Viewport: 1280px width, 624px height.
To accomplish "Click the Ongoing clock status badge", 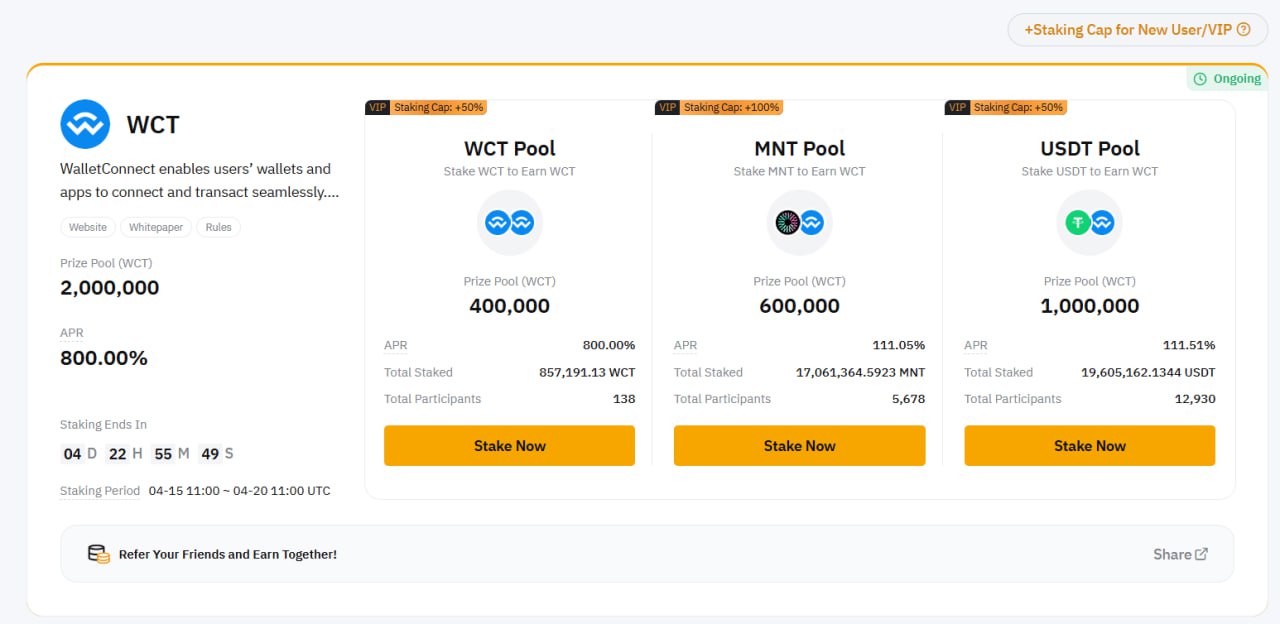I will tap(1227, 79).
